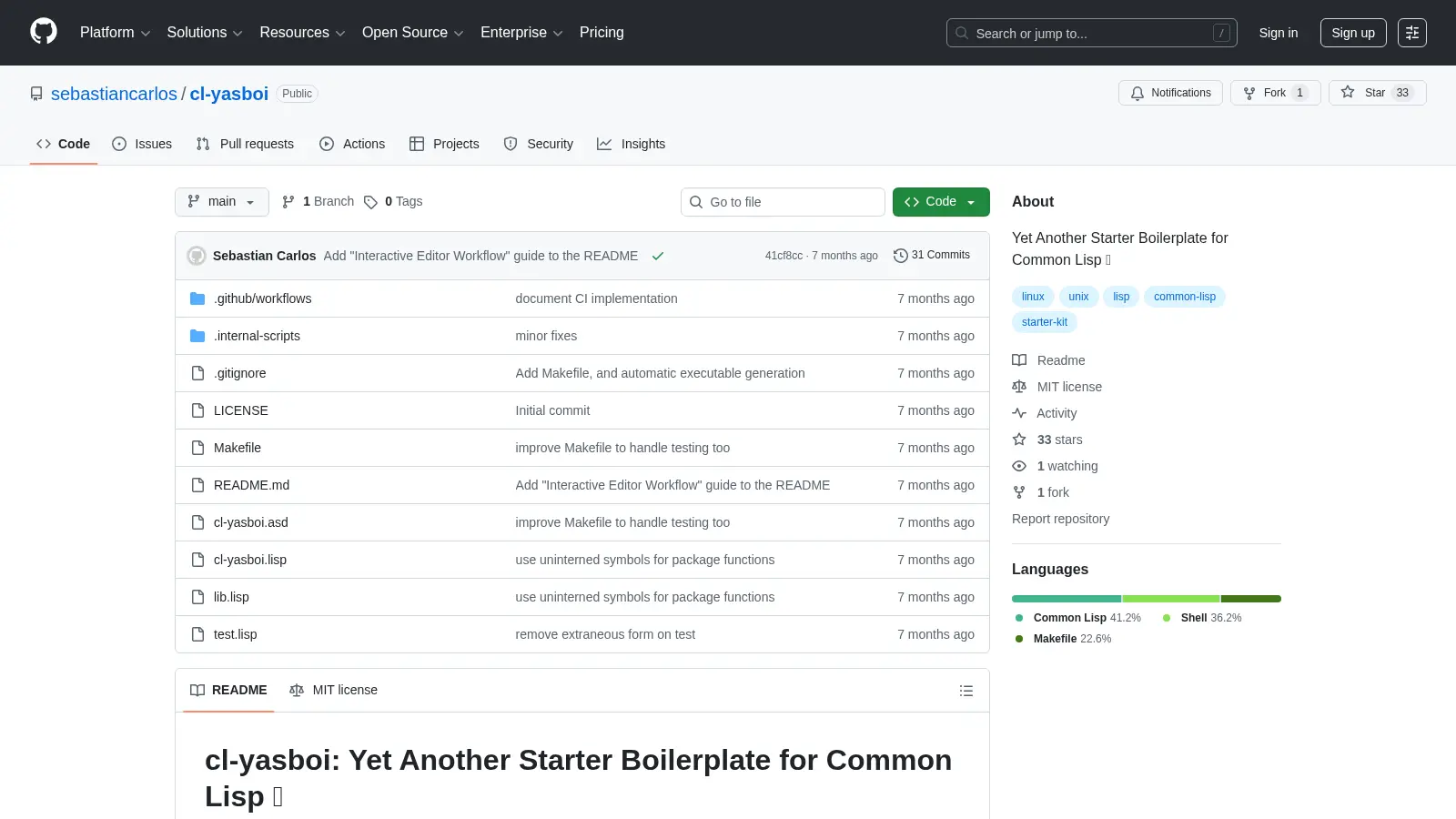Click the .internal-scripts folder icon

[x=197, y=336]
